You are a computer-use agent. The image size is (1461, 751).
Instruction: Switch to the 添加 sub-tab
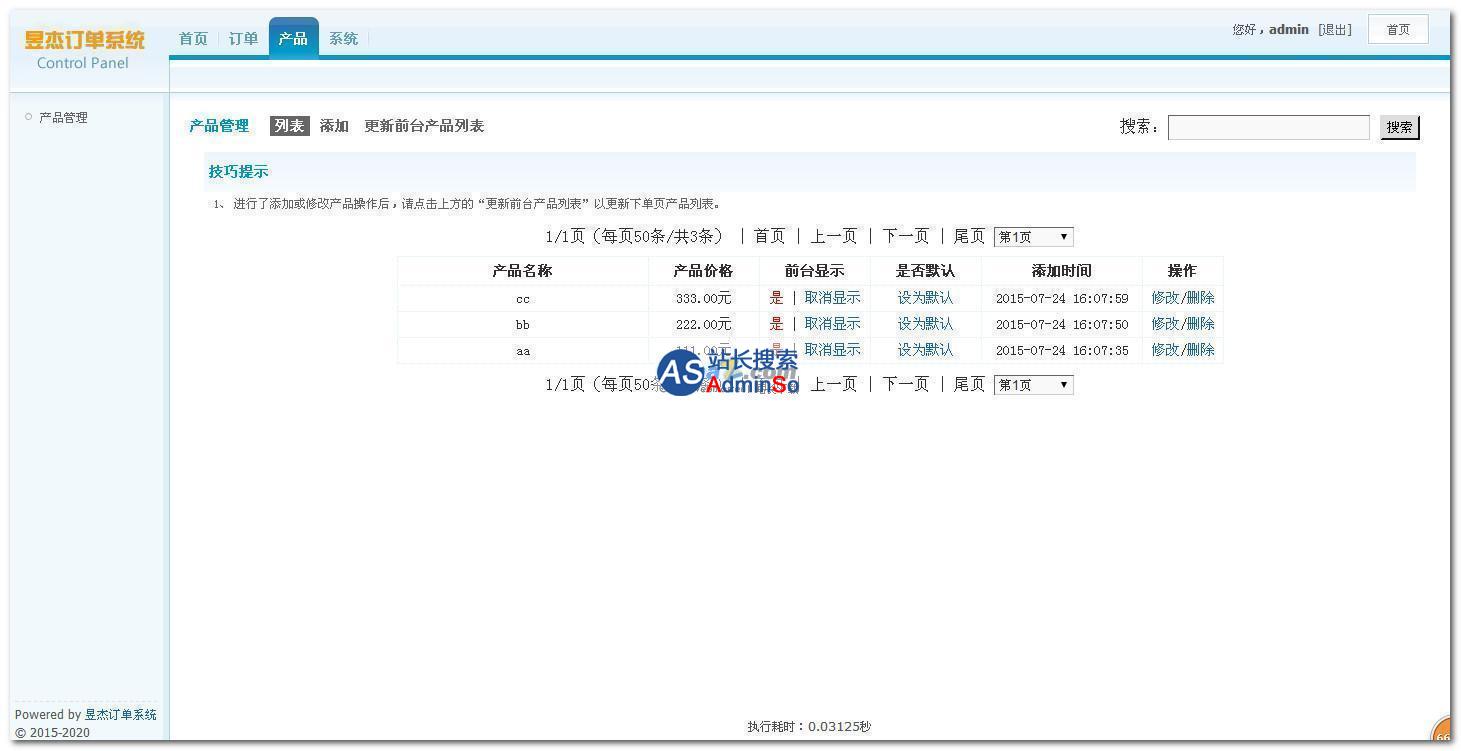click(334, 126)
